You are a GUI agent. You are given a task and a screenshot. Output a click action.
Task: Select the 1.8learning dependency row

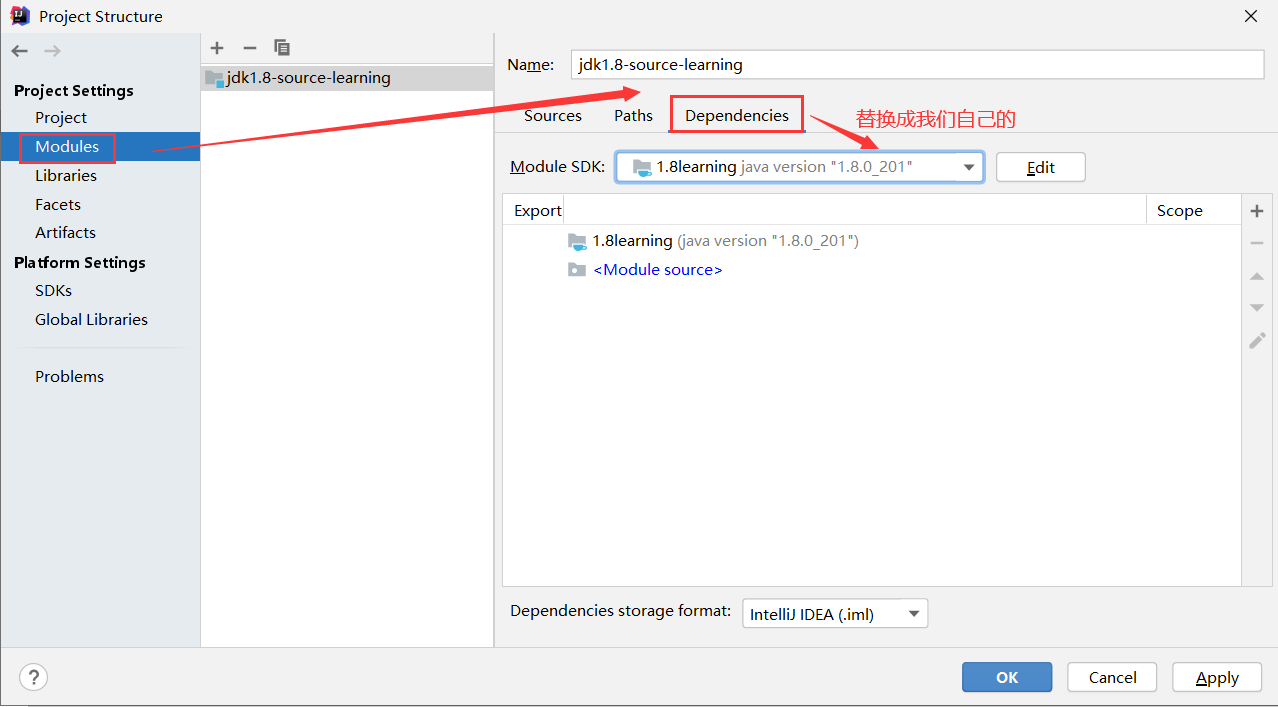click(x=872, y=241)
